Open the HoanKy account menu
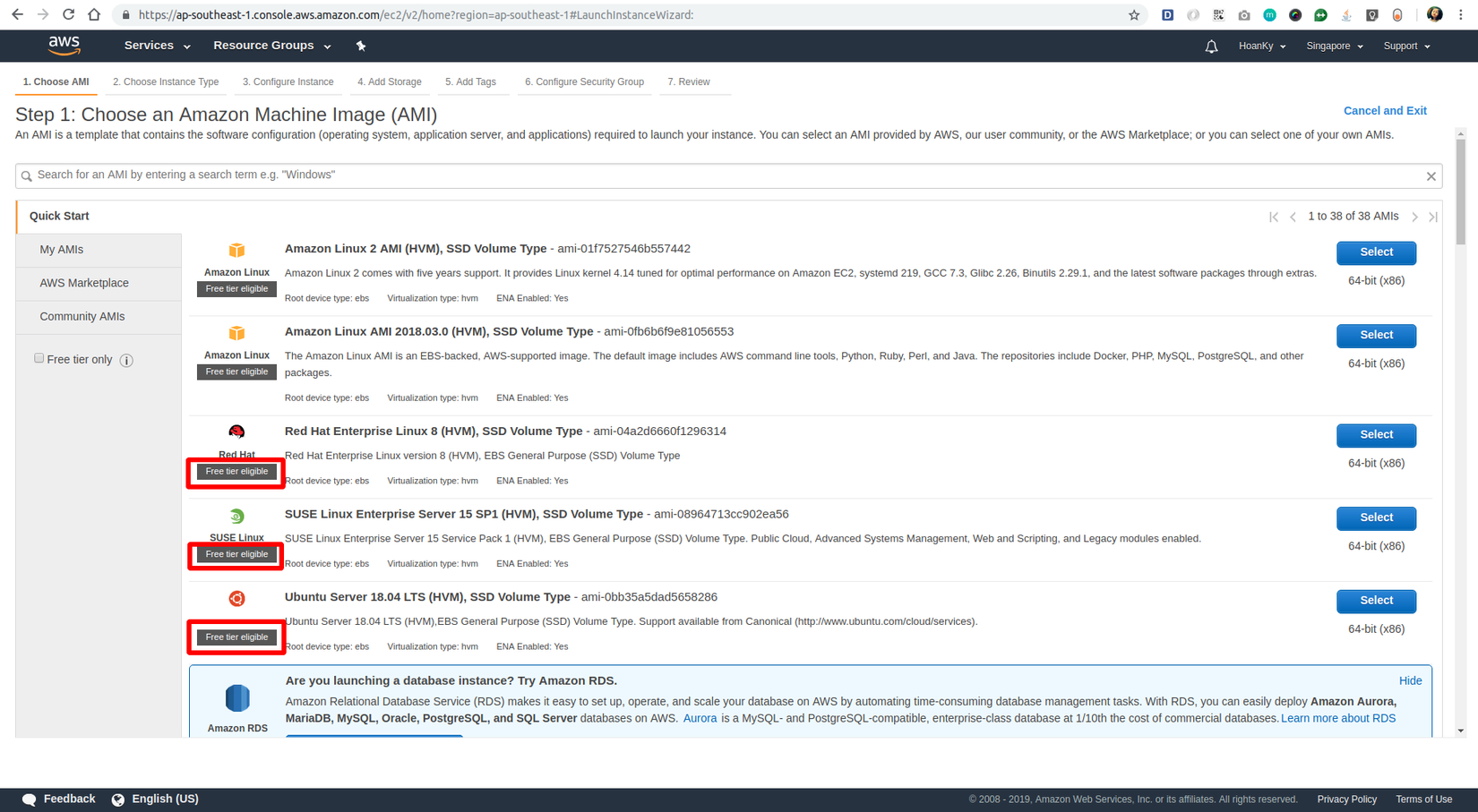This screenshot has width=1478, height=812. tap(1262, 47)
